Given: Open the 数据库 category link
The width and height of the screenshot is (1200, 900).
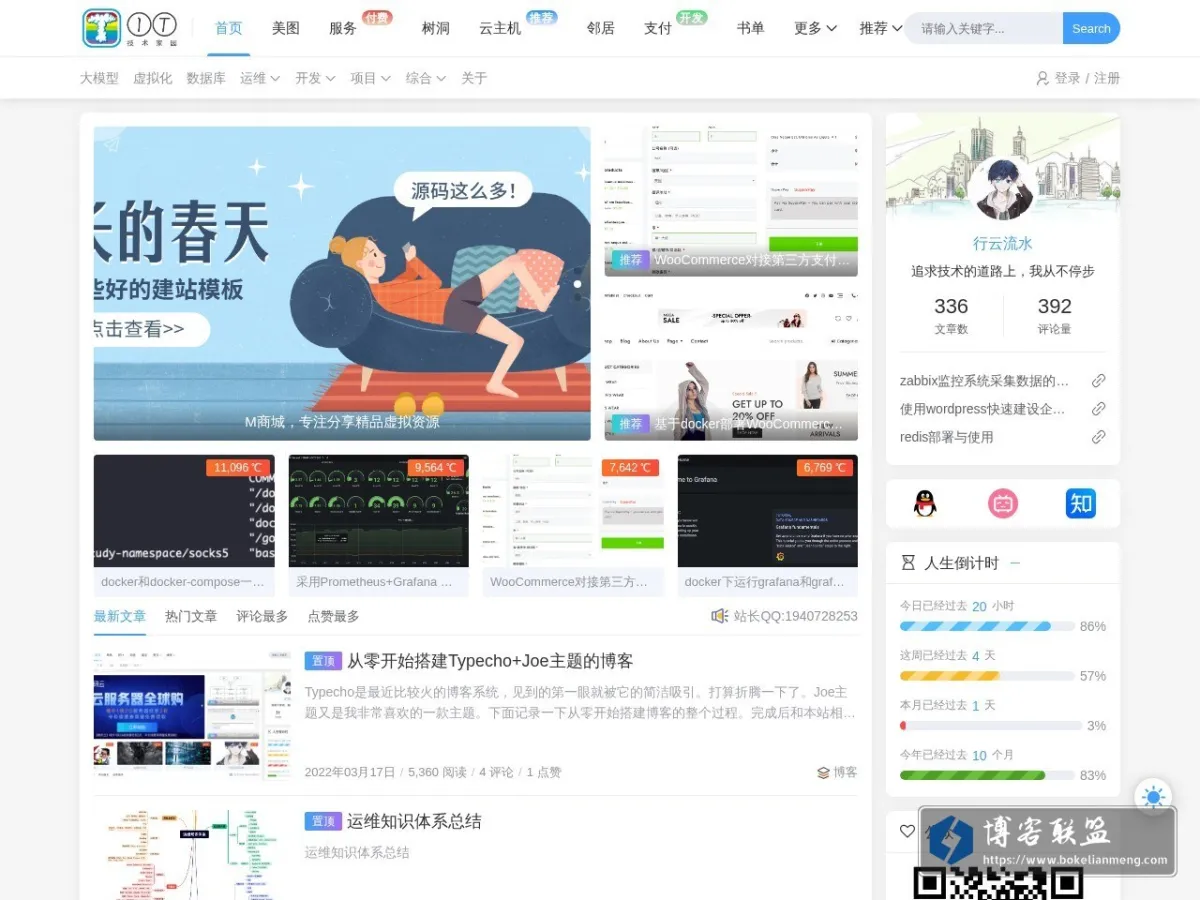Looking at the screenshot, I should pyautogui.click(x=206, y=78).
